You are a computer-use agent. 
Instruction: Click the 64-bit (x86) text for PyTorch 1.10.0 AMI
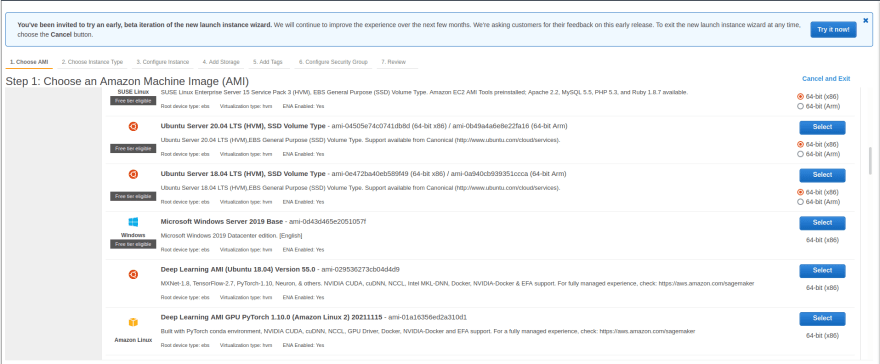click(x=822, y=335)
